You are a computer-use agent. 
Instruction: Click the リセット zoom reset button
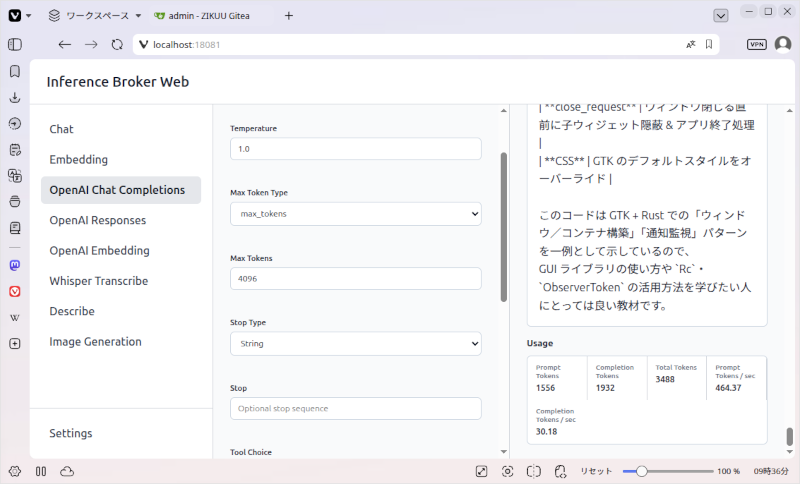(595, 471)
